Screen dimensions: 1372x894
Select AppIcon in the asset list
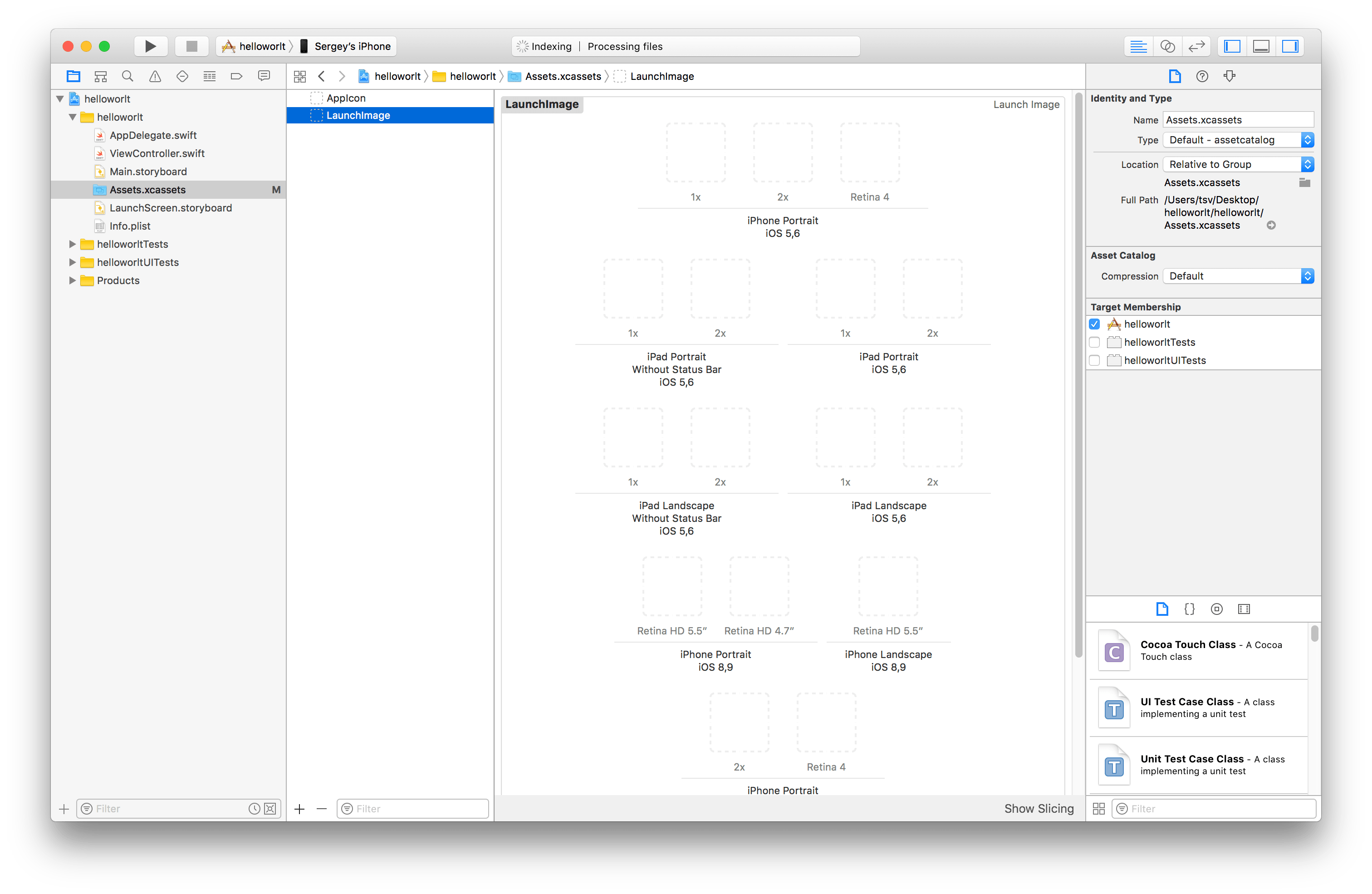coord(346,98)
